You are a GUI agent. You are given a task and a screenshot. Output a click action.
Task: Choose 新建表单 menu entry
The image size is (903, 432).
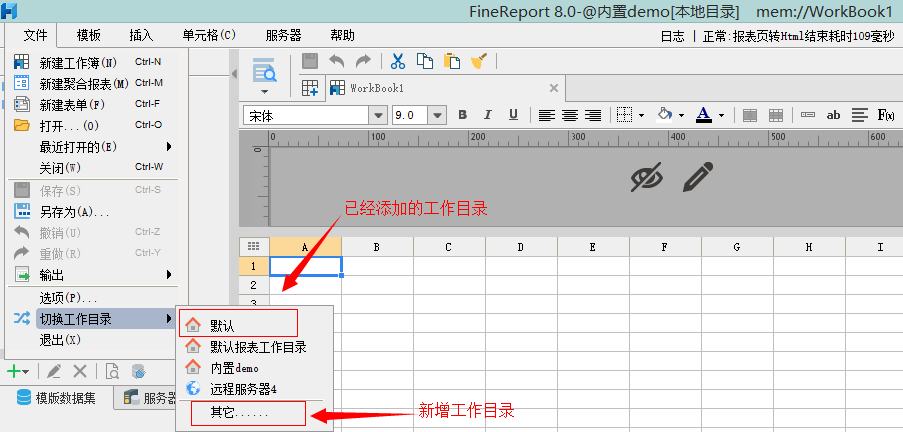(92, 105)
